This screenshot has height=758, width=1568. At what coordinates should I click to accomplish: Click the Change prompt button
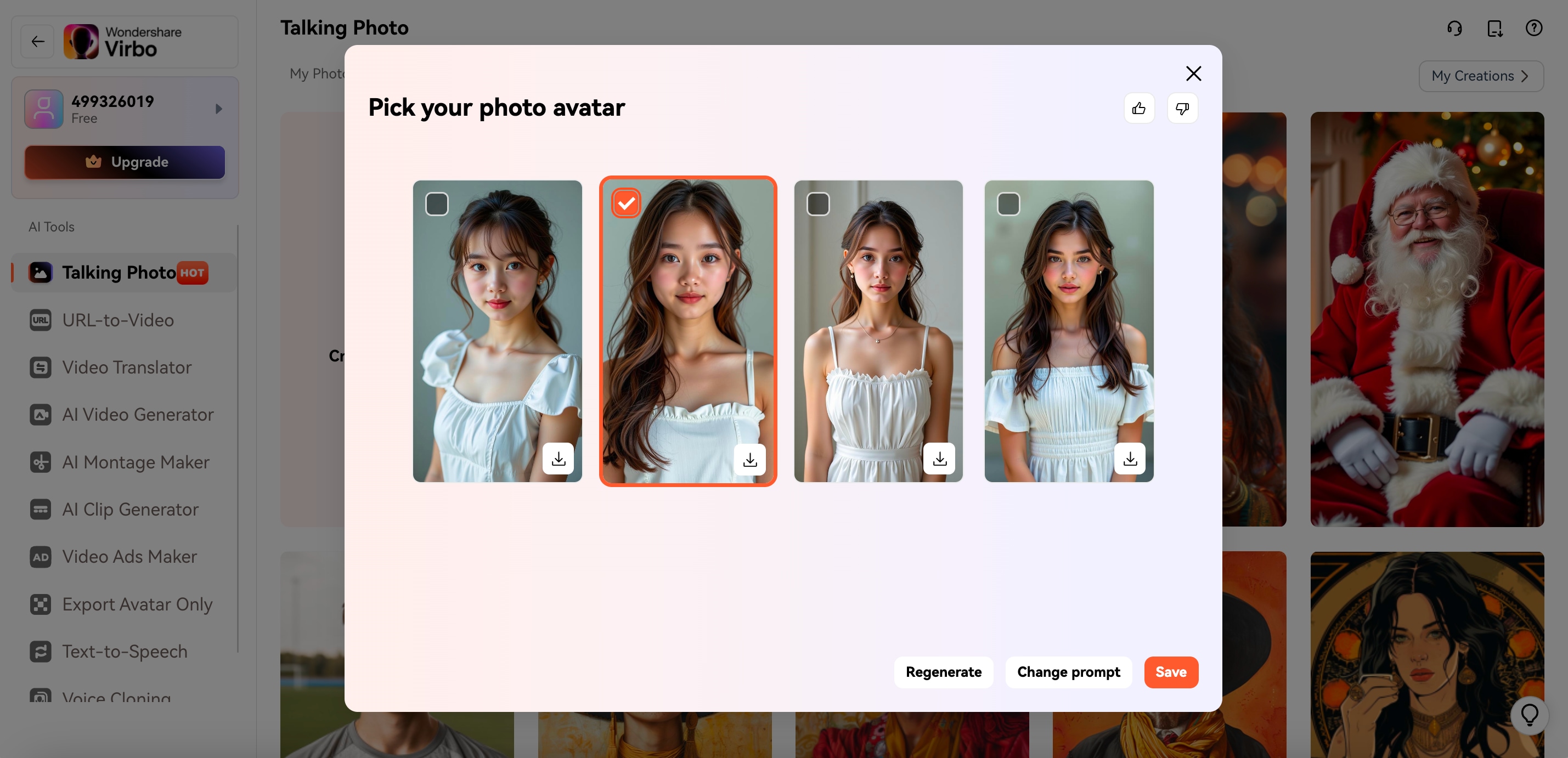1068,672
